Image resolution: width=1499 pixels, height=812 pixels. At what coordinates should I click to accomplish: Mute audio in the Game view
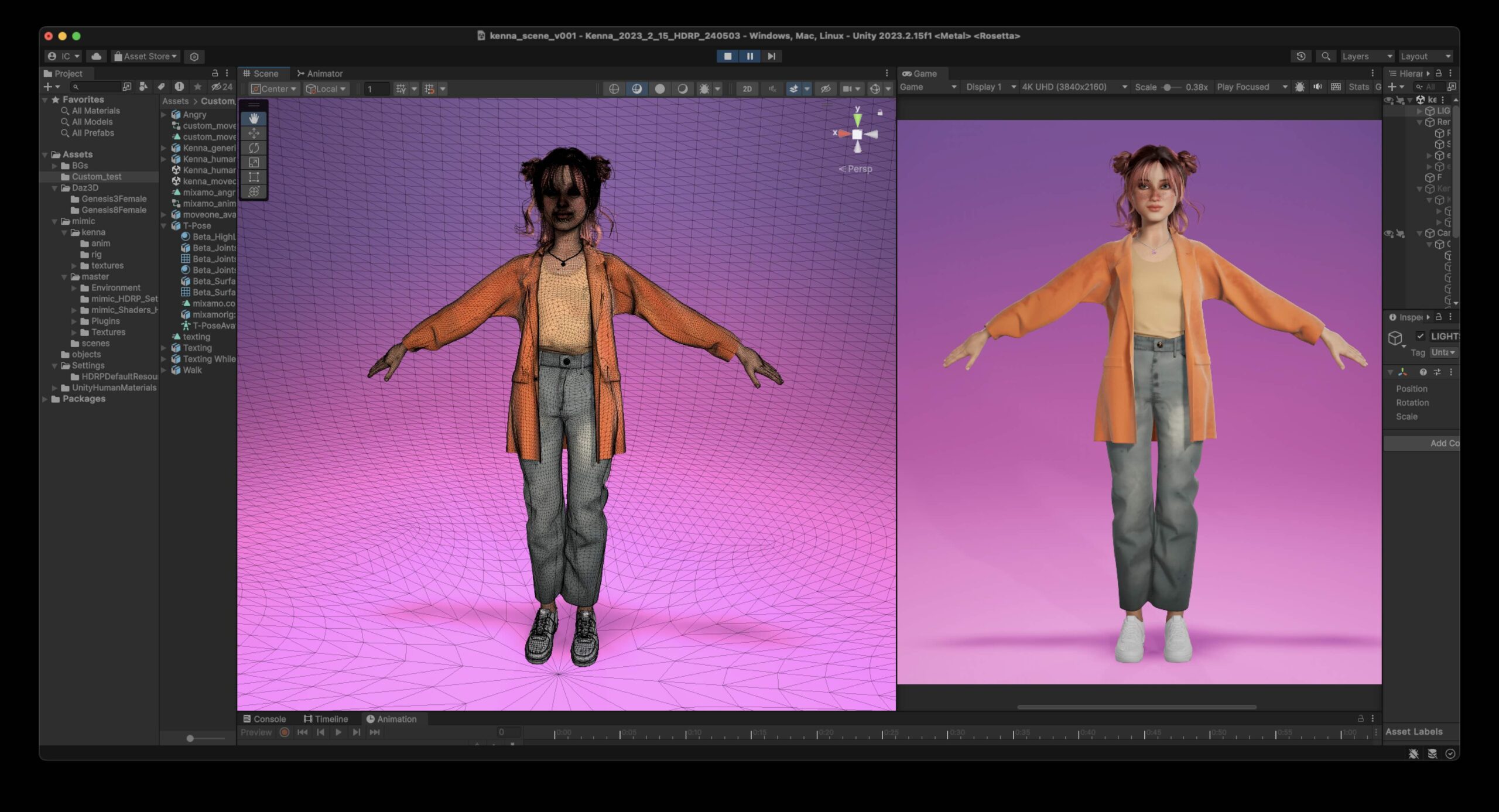click(x=1318, y=87)
